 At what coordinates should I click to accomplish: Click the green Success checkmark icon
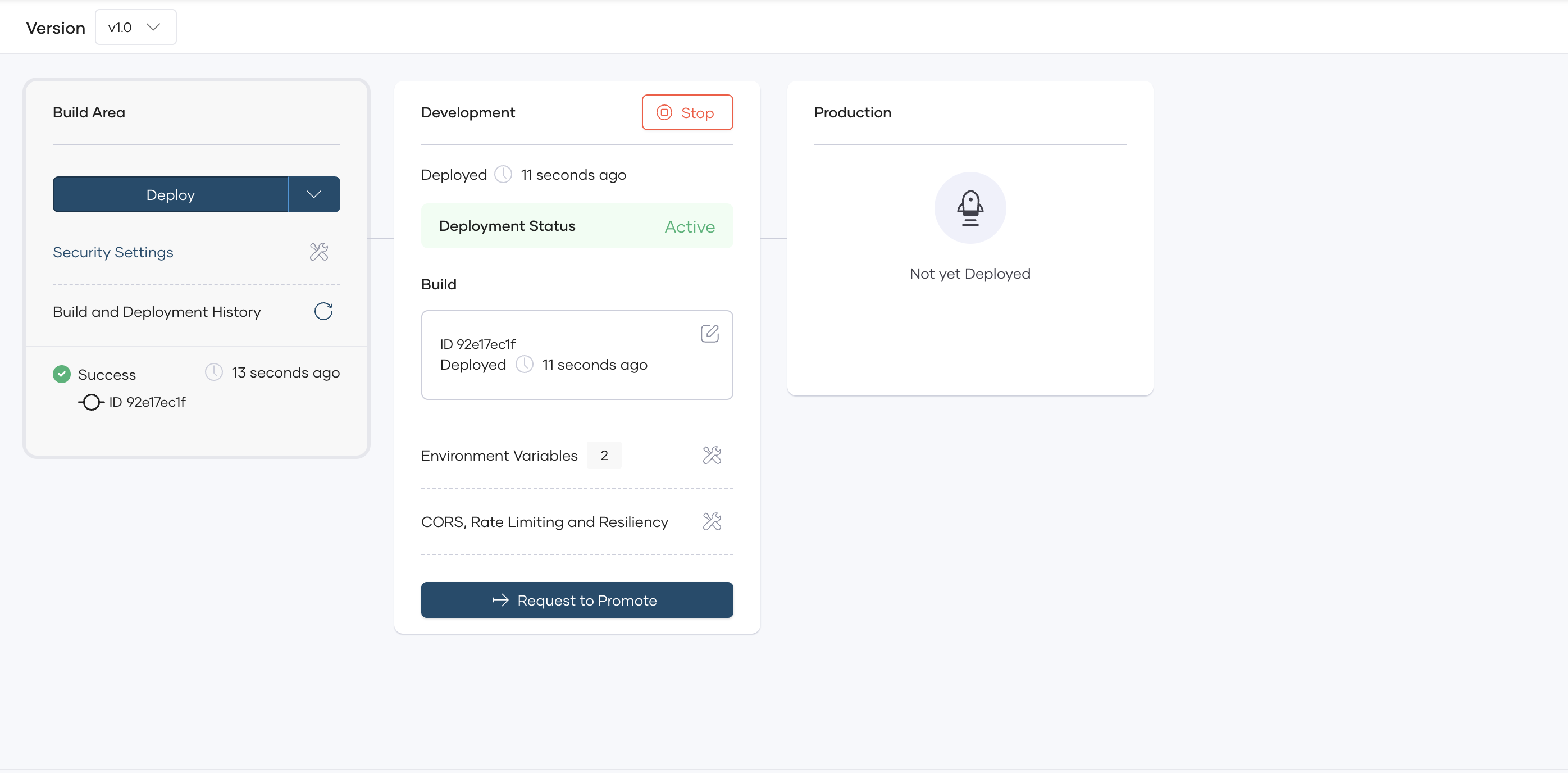pyautogui.click(x=61, y=374)
